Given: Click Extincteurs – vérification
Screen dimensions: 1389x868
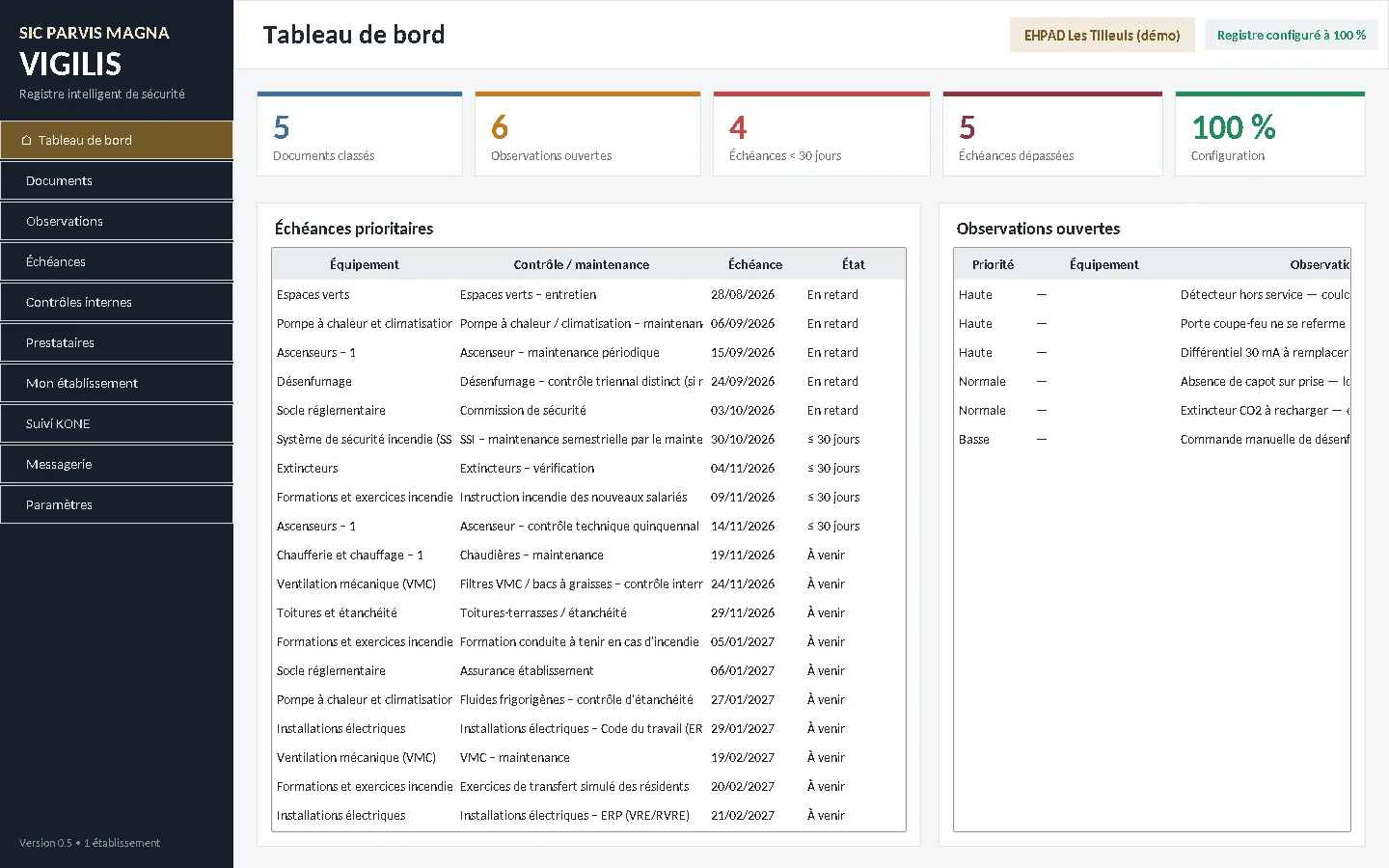Looking at the screenshot, I should tap(527, 468).
